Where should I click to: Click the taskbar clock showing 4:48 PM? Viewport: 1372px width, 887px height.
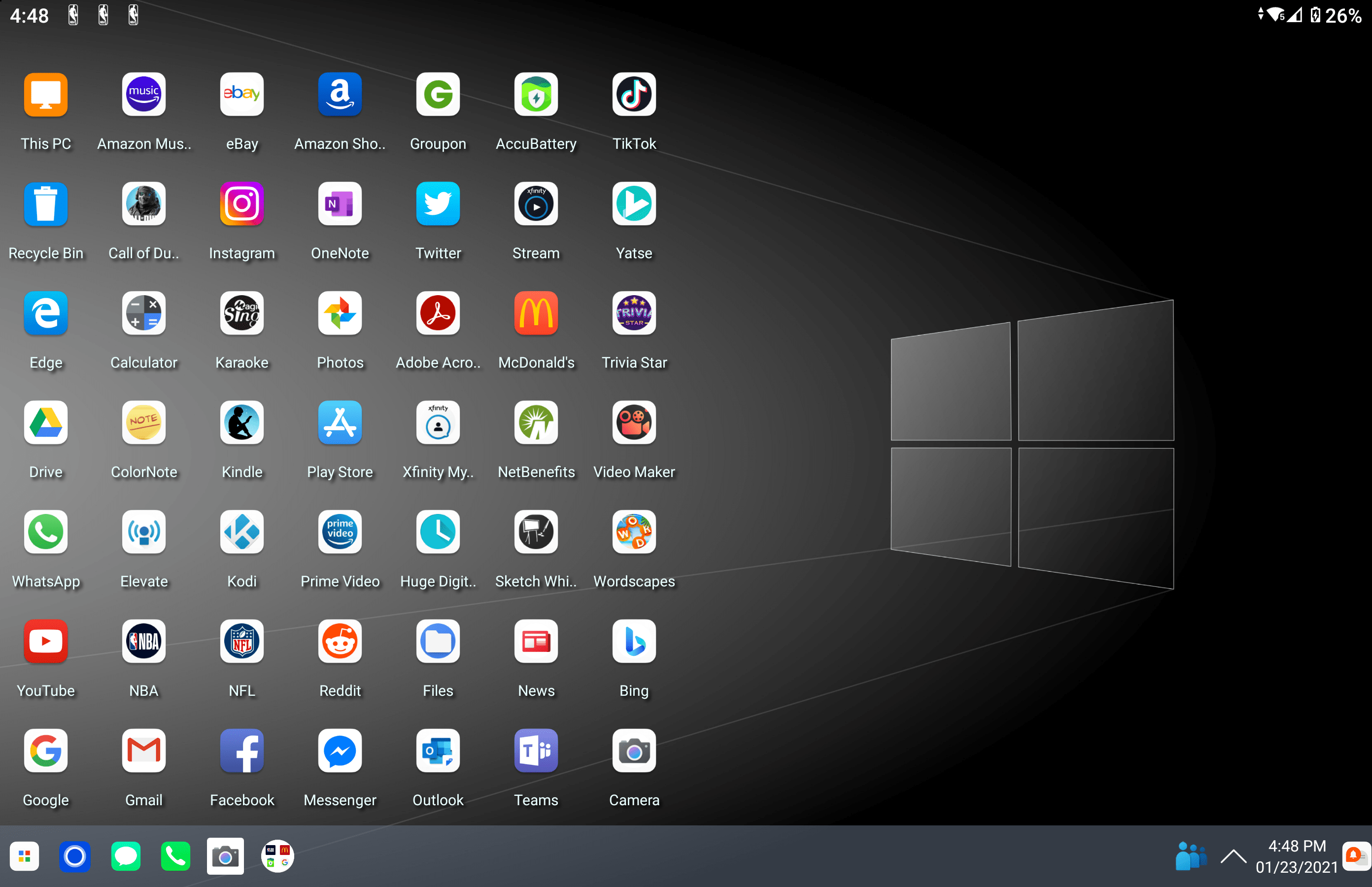(1297, 856)
